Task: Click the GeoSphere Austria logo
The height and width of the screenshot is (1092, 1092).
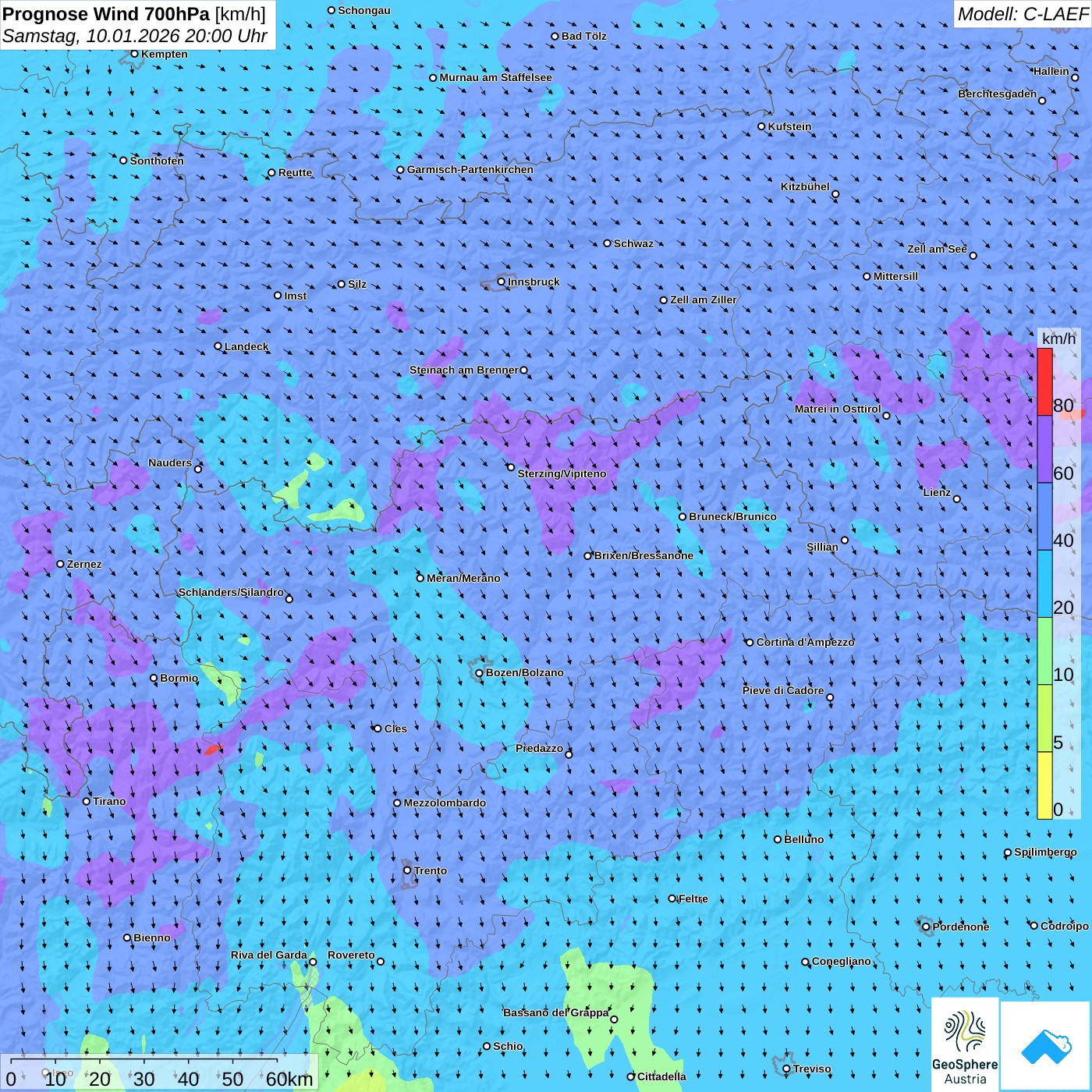Action: click(x=965, y=1044)
